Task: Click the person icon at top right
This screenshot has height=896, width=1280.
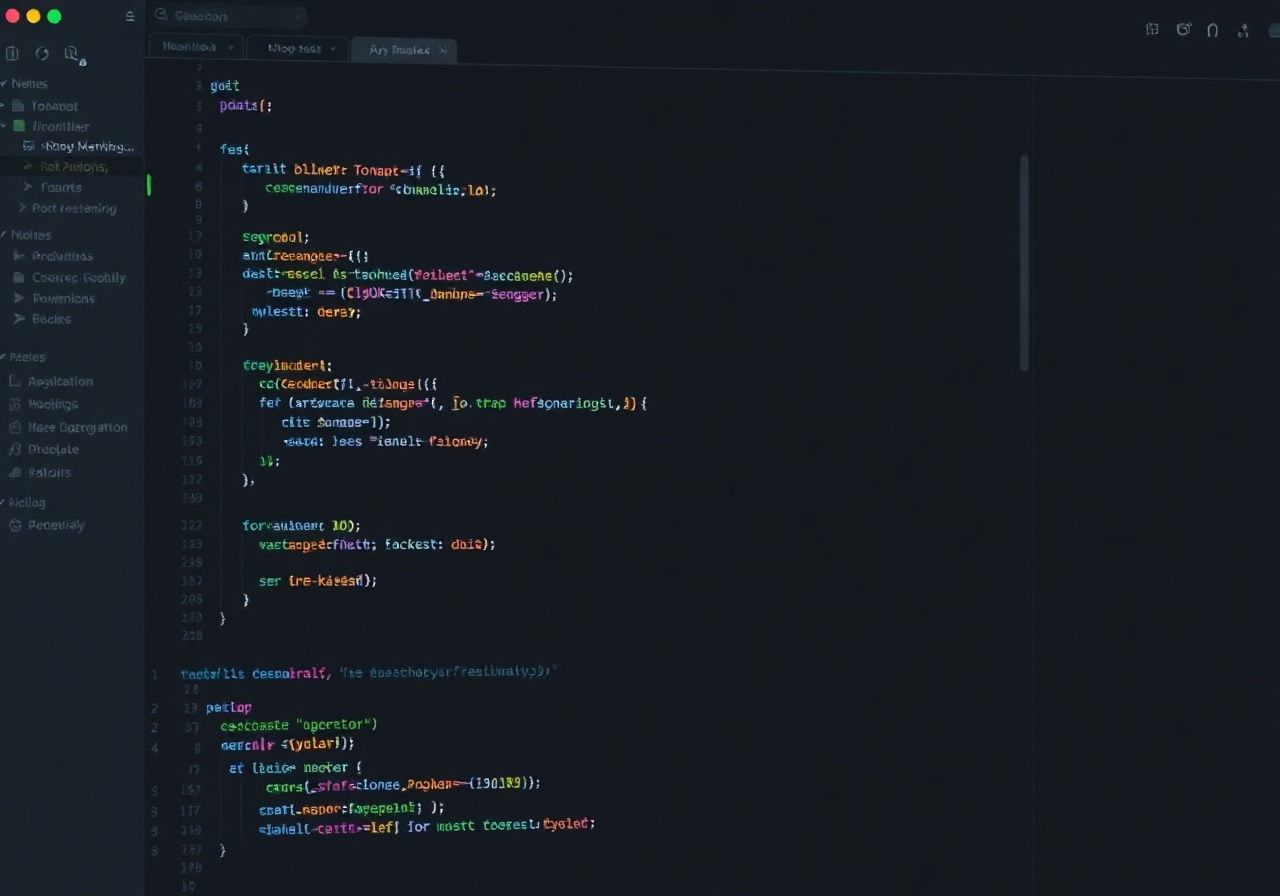Action: (1243, 30)
